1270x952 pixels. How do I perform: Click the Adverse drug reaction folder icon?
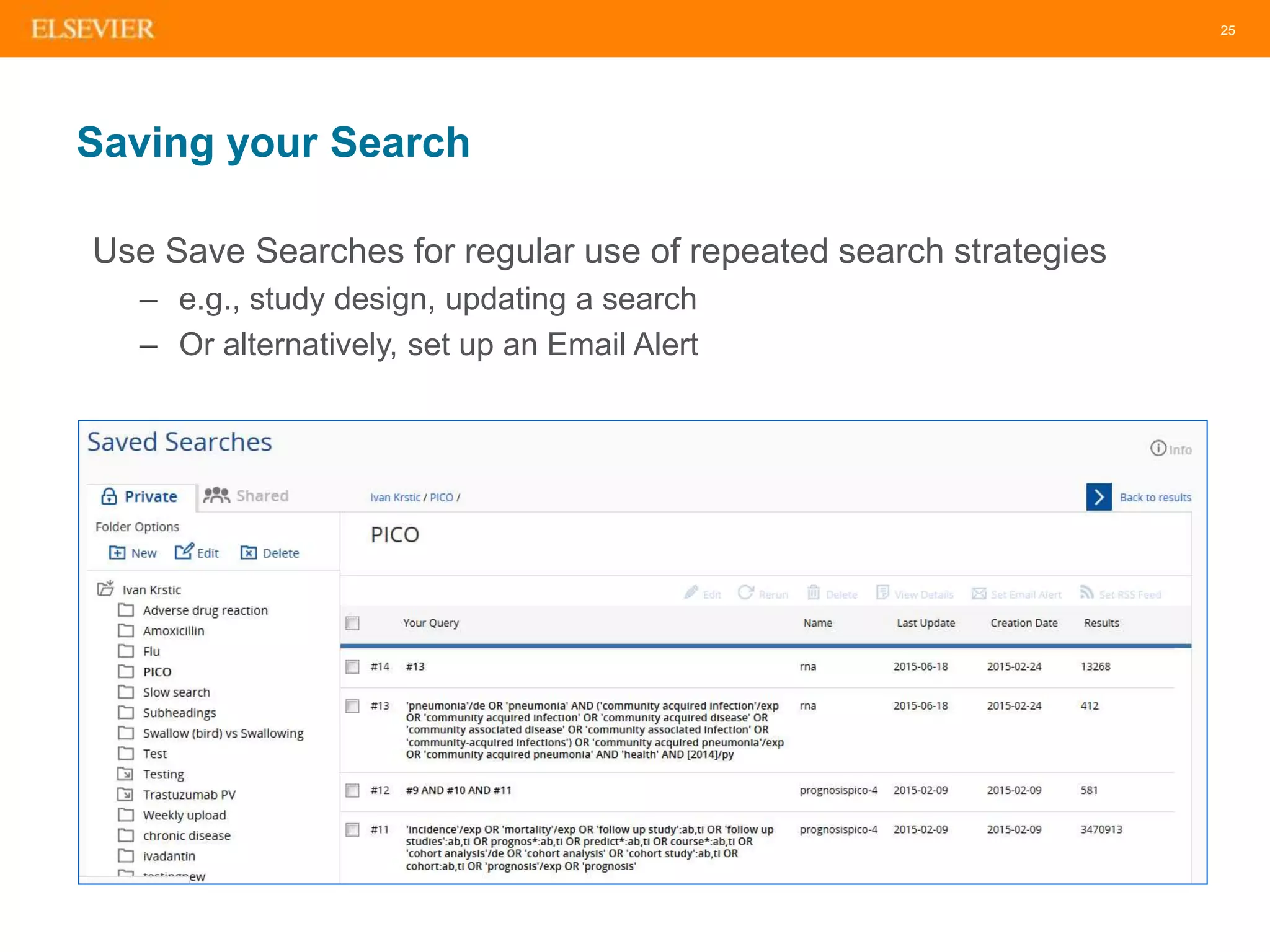[126, 610]
